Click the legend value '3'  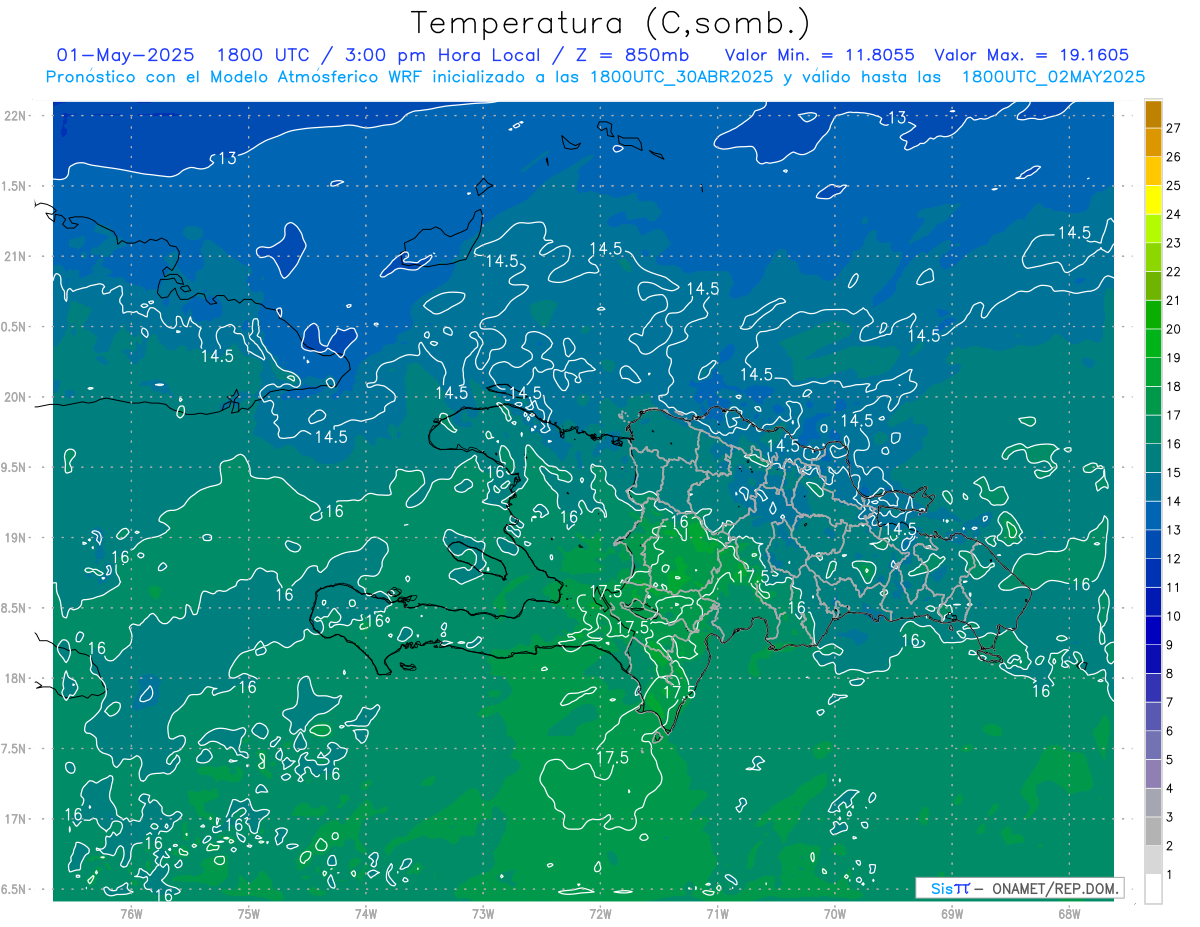[x=1170, y=818]
